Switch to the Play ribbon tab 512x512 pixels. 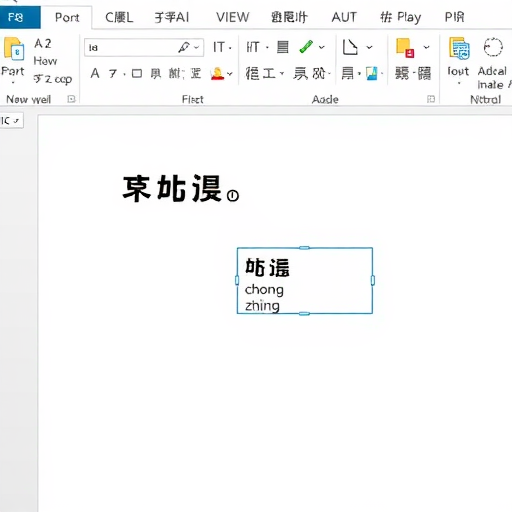[x=401, y=17]
